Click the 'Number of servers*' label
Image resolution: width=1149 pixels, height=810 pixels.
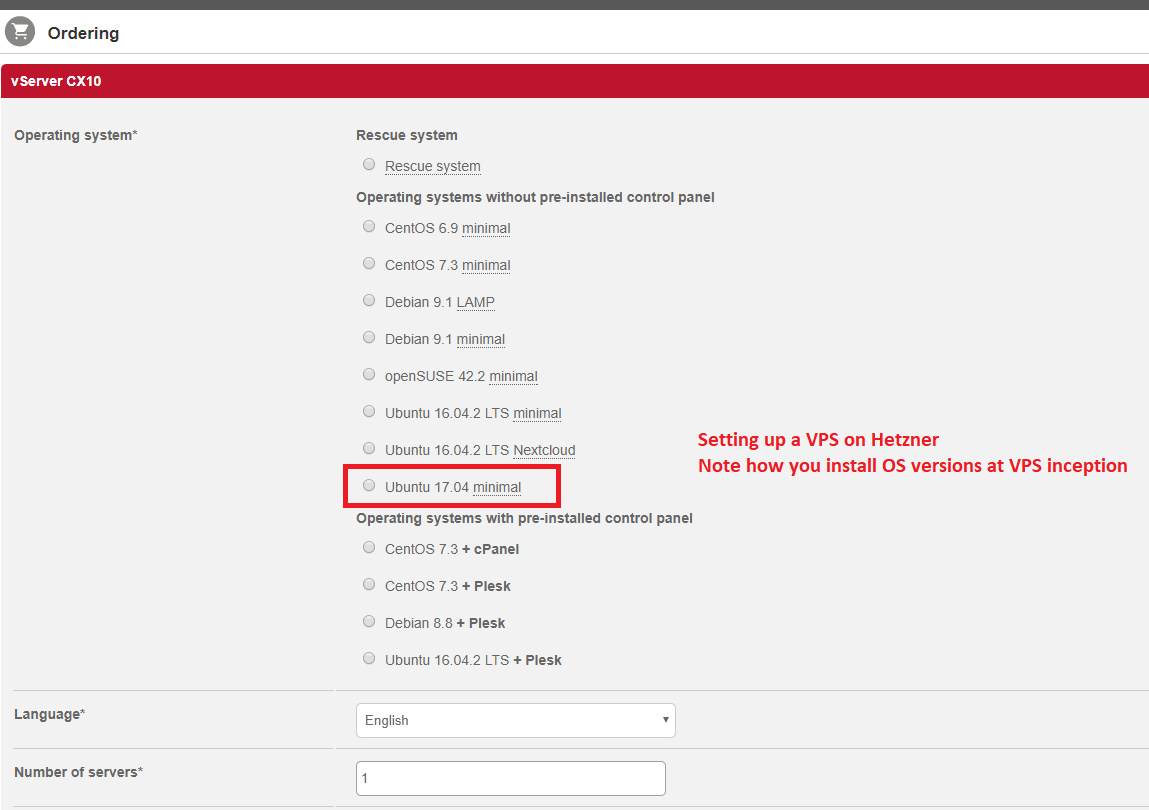click(x=78, y=772)
